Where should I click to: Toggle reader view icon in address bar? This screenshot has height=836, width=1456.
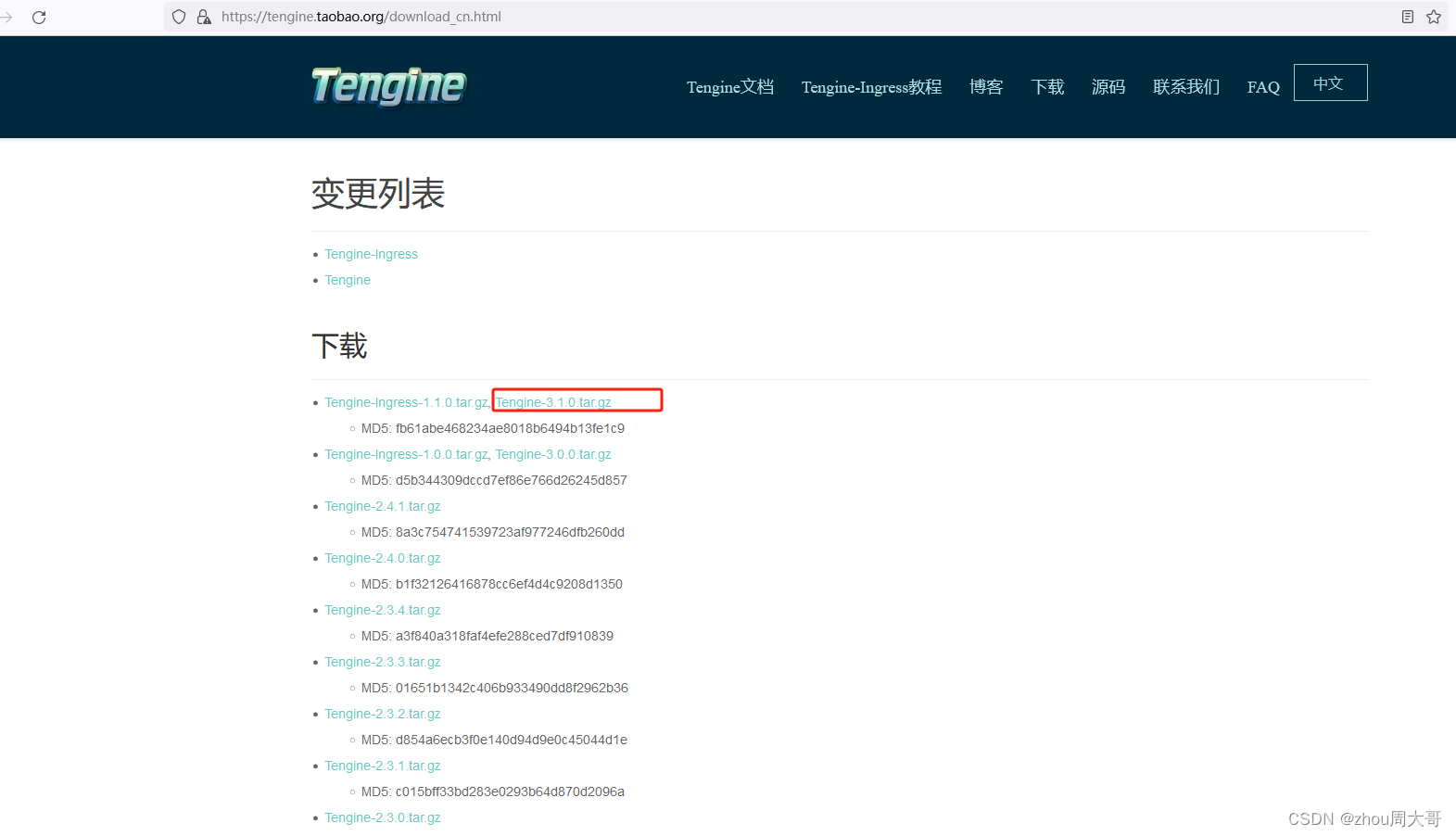[x=1408, y=17]
